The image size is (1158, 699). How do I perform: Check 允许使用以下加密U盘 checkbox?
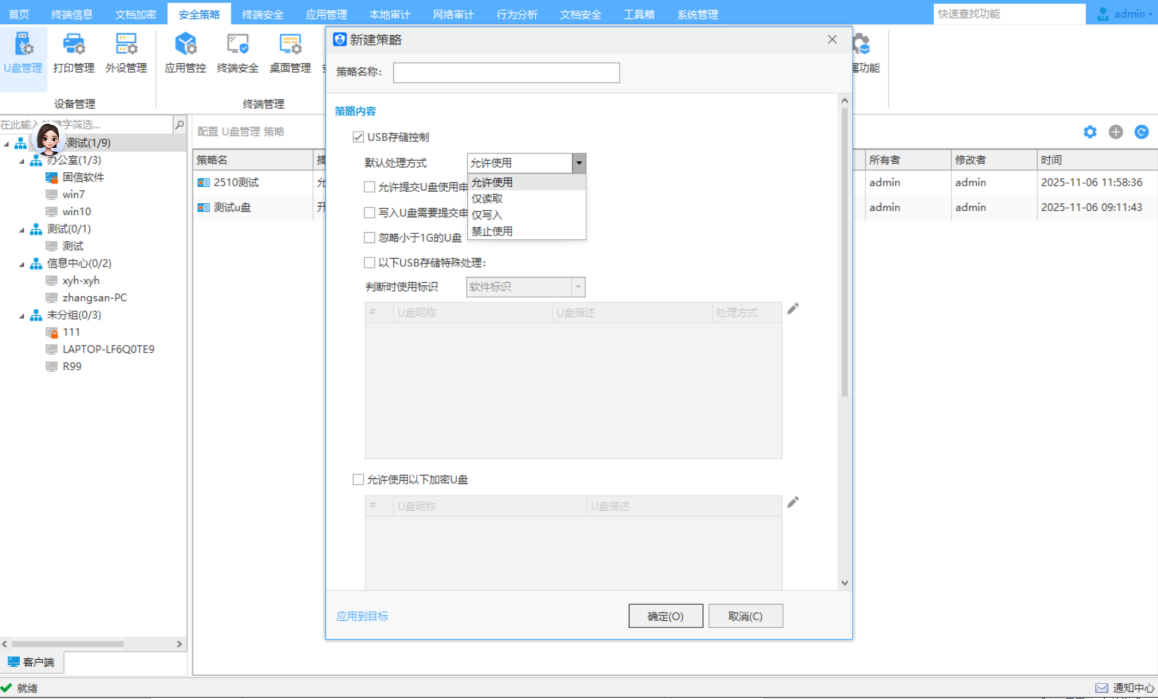(359, 480)
